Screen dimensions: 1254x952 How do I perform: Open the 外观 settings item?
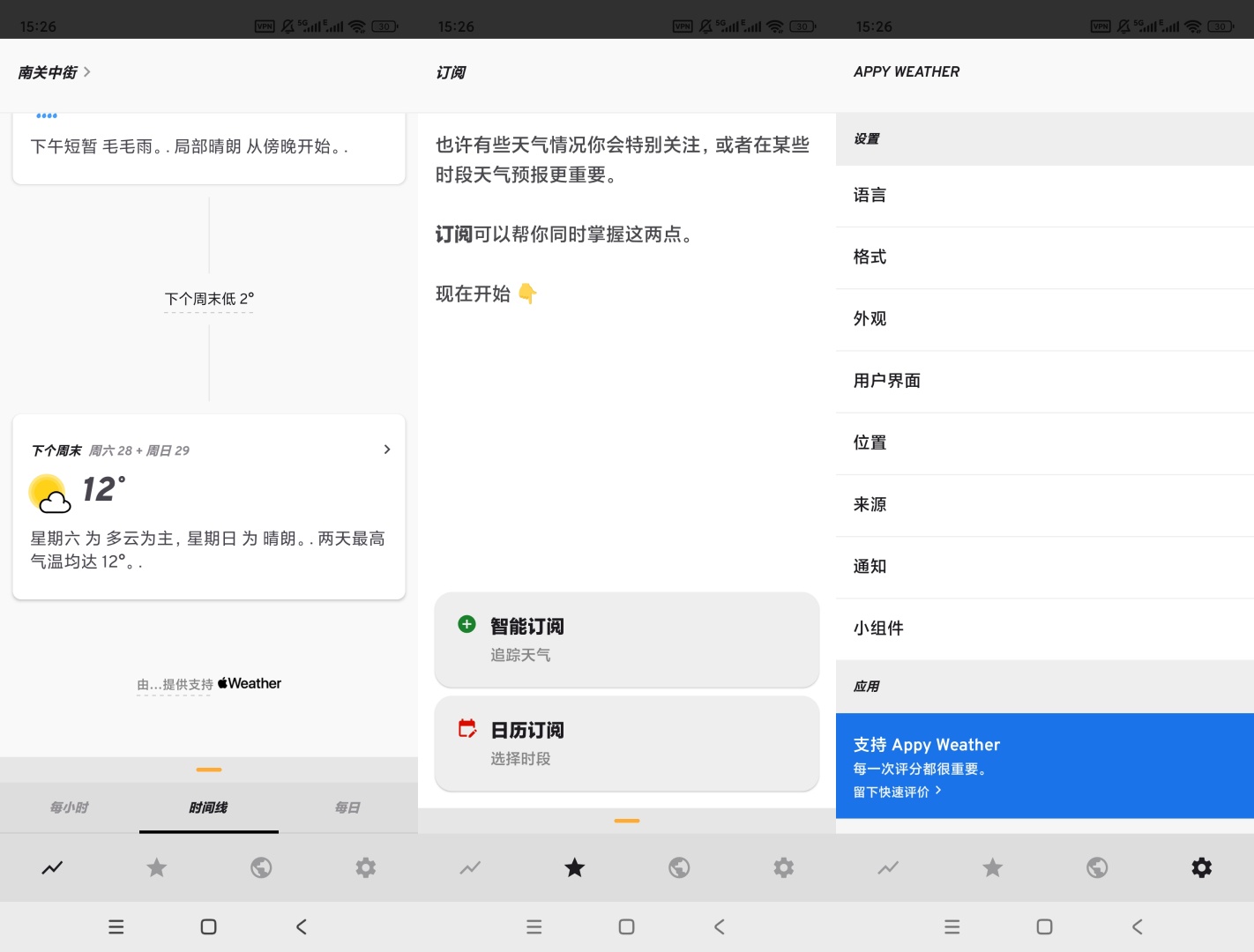click(1045, 319)
